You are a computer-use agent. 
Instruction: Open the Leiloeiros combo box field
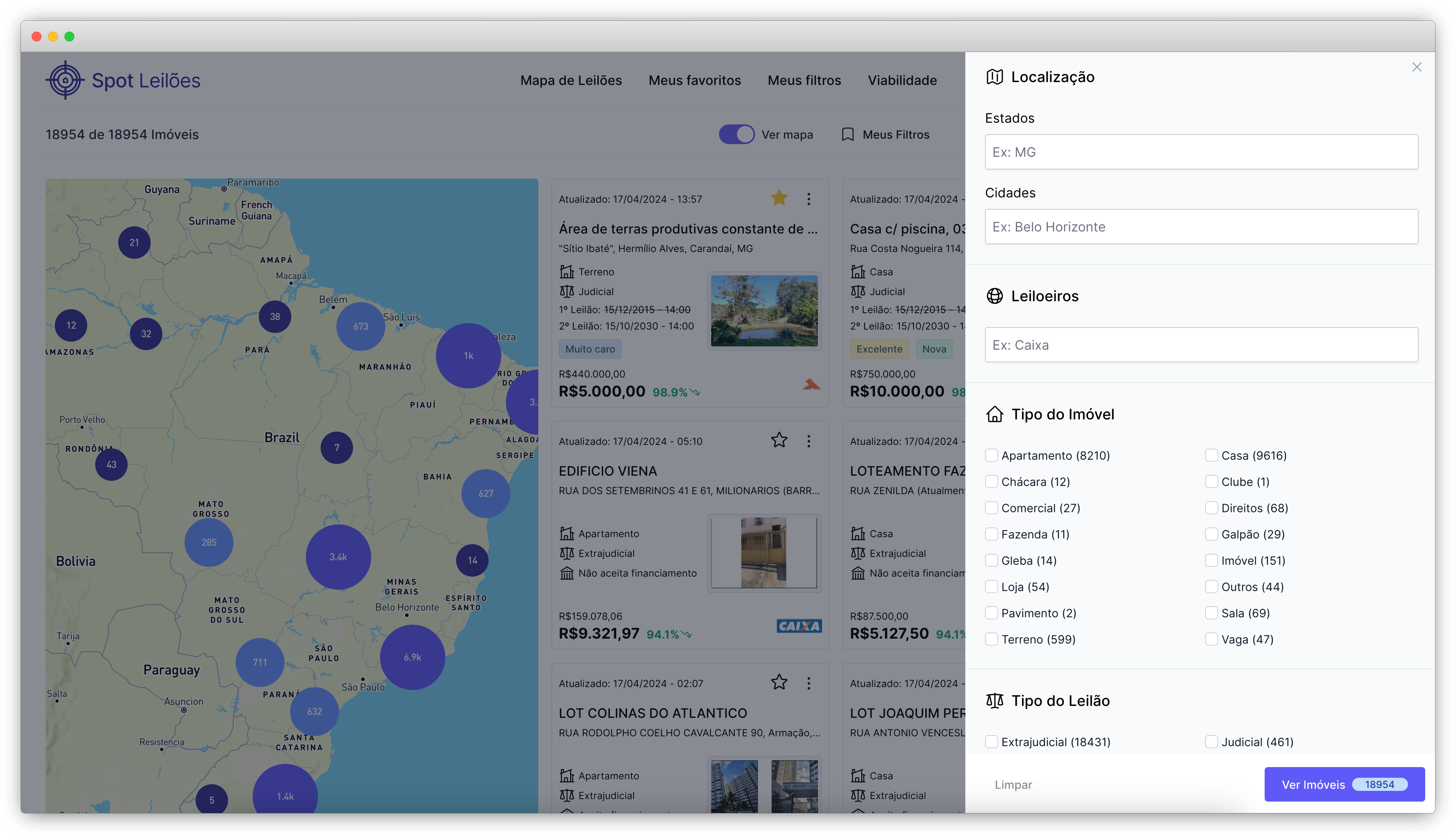coord(1201,345)
